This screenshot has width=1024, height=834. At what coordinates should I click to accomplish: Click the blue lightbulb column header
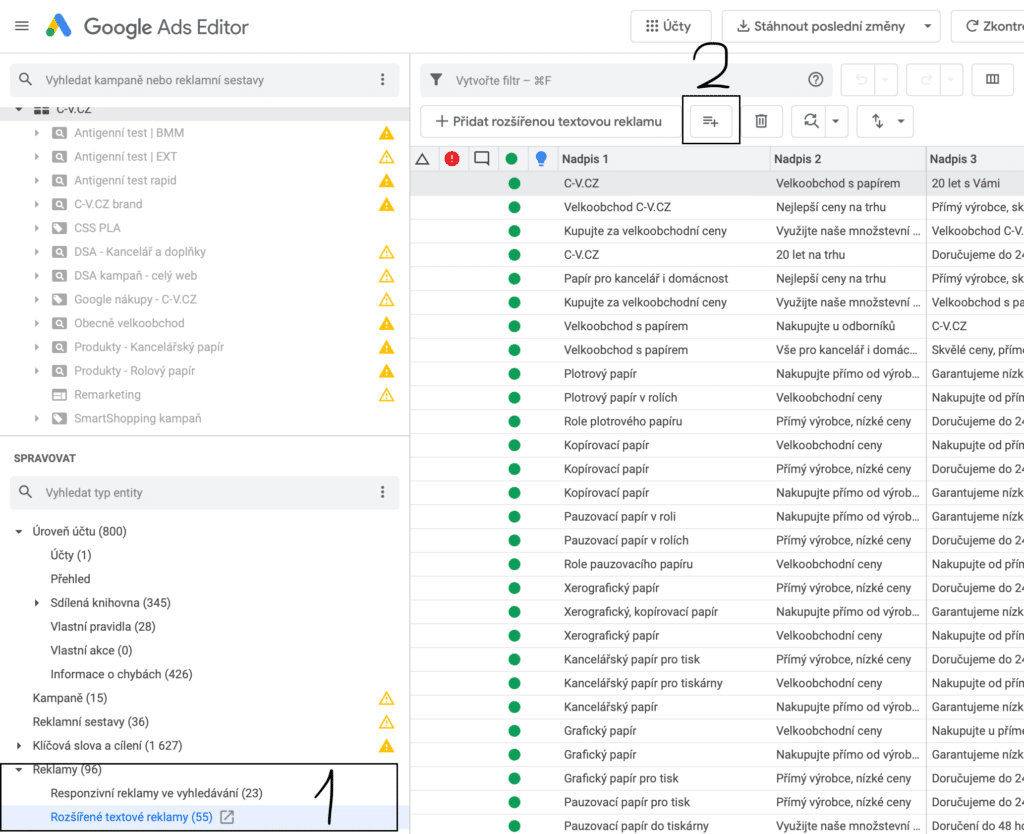[541, 159]
